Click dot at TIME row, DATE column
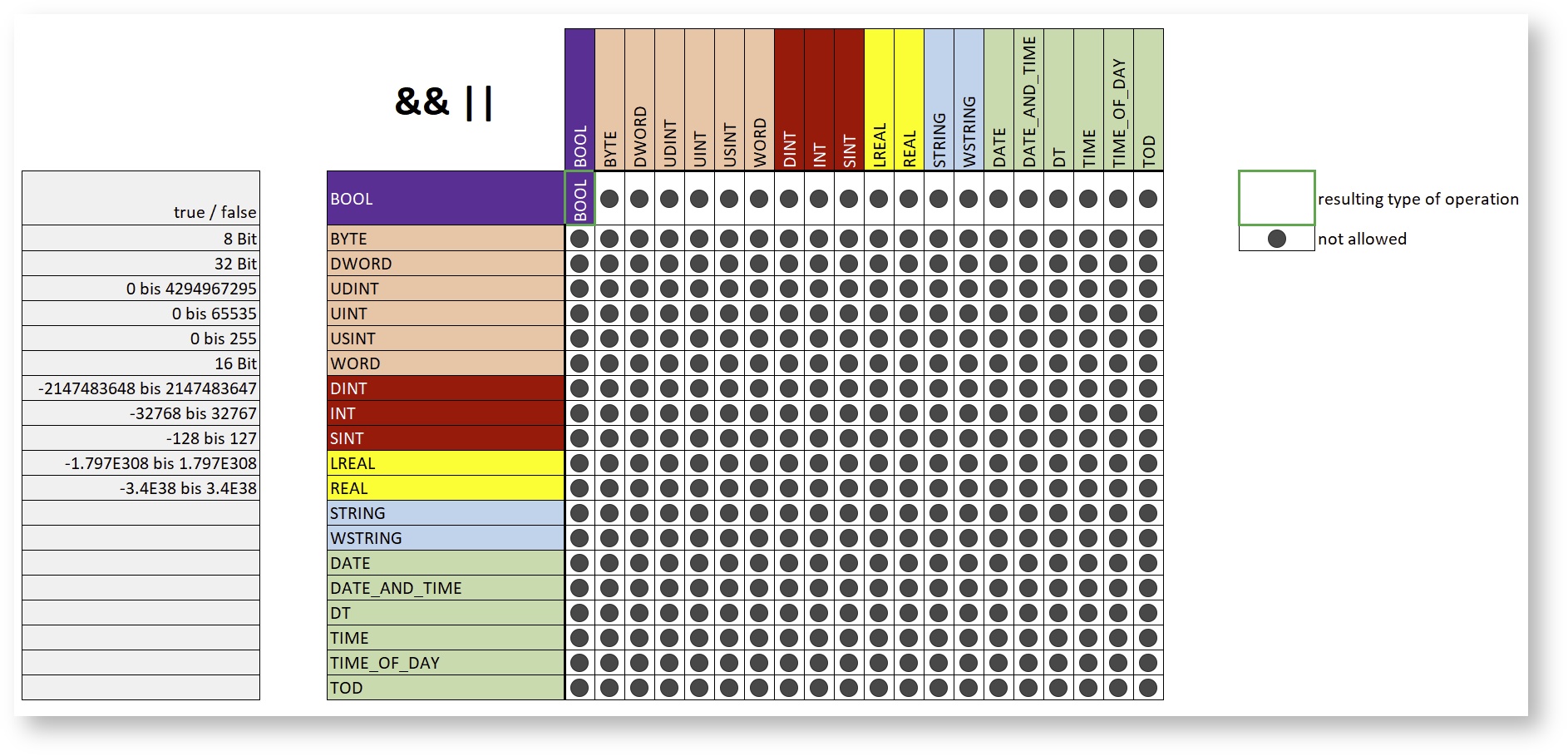The image size is (1568, 756). click(x=998, y=638)
